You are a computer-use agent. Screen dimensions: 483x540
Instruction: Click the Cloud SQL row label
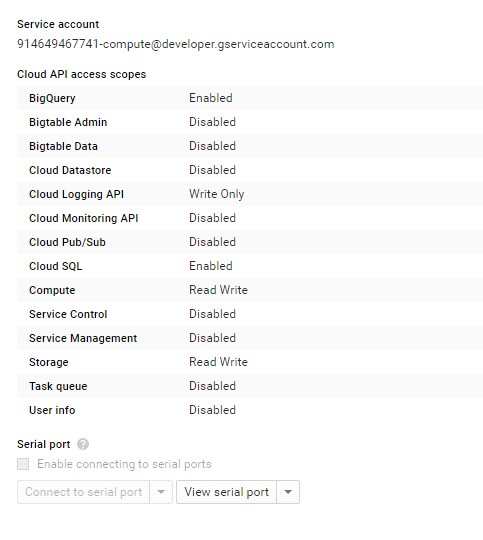(56, 266)
